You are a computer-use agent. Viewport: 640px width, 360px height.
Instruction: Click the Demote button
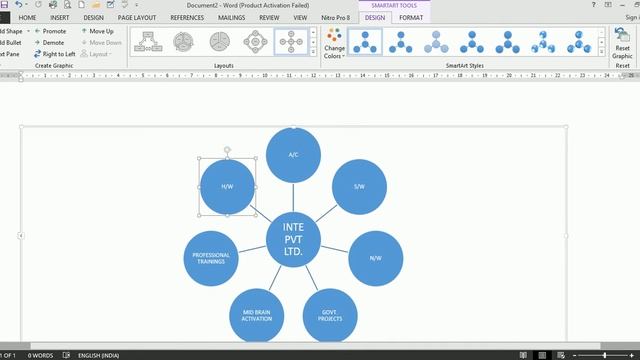click(49, 42)
